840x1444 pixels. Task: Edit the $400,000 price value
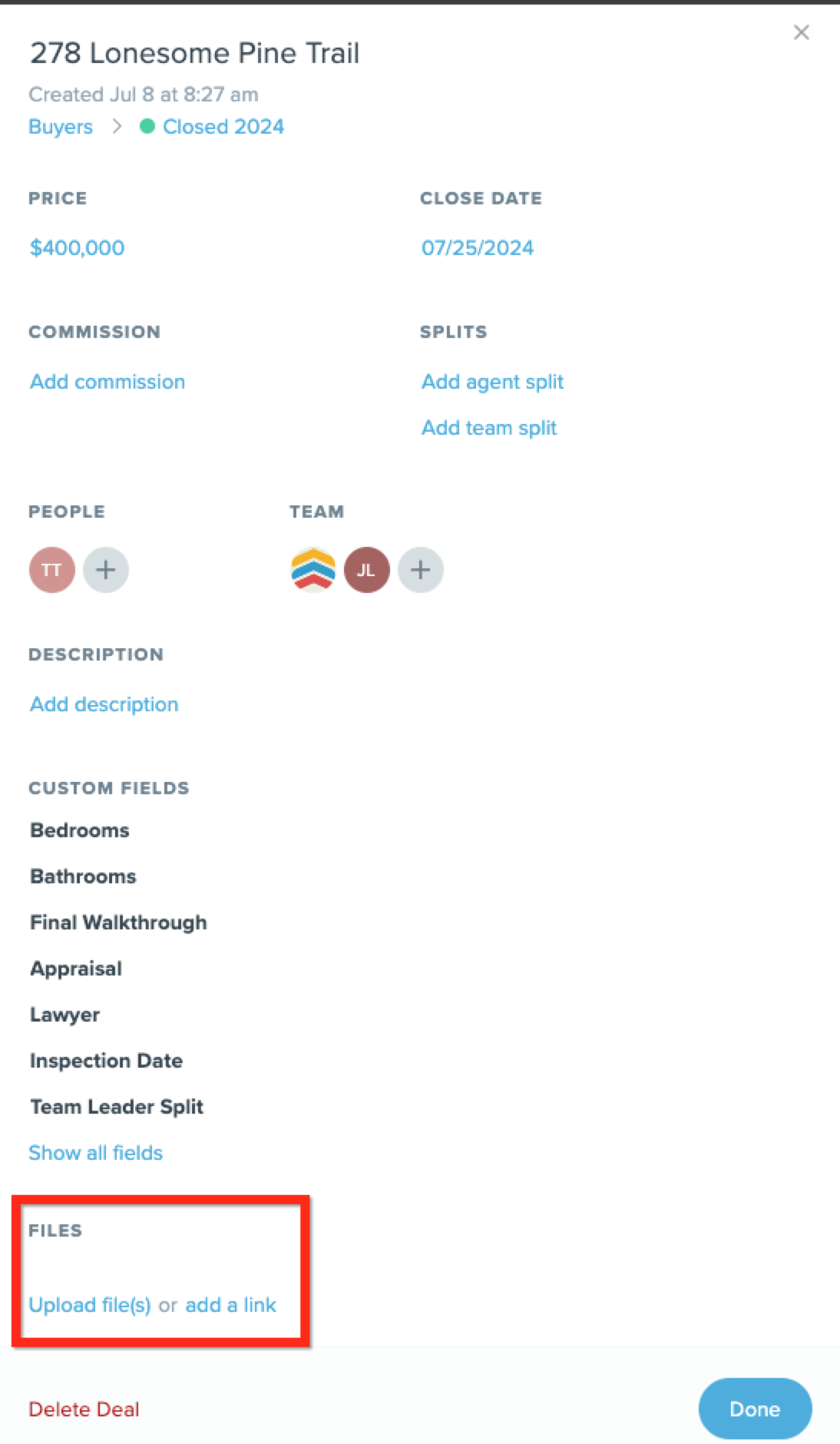pyautogui.click(x=77, y=248)
